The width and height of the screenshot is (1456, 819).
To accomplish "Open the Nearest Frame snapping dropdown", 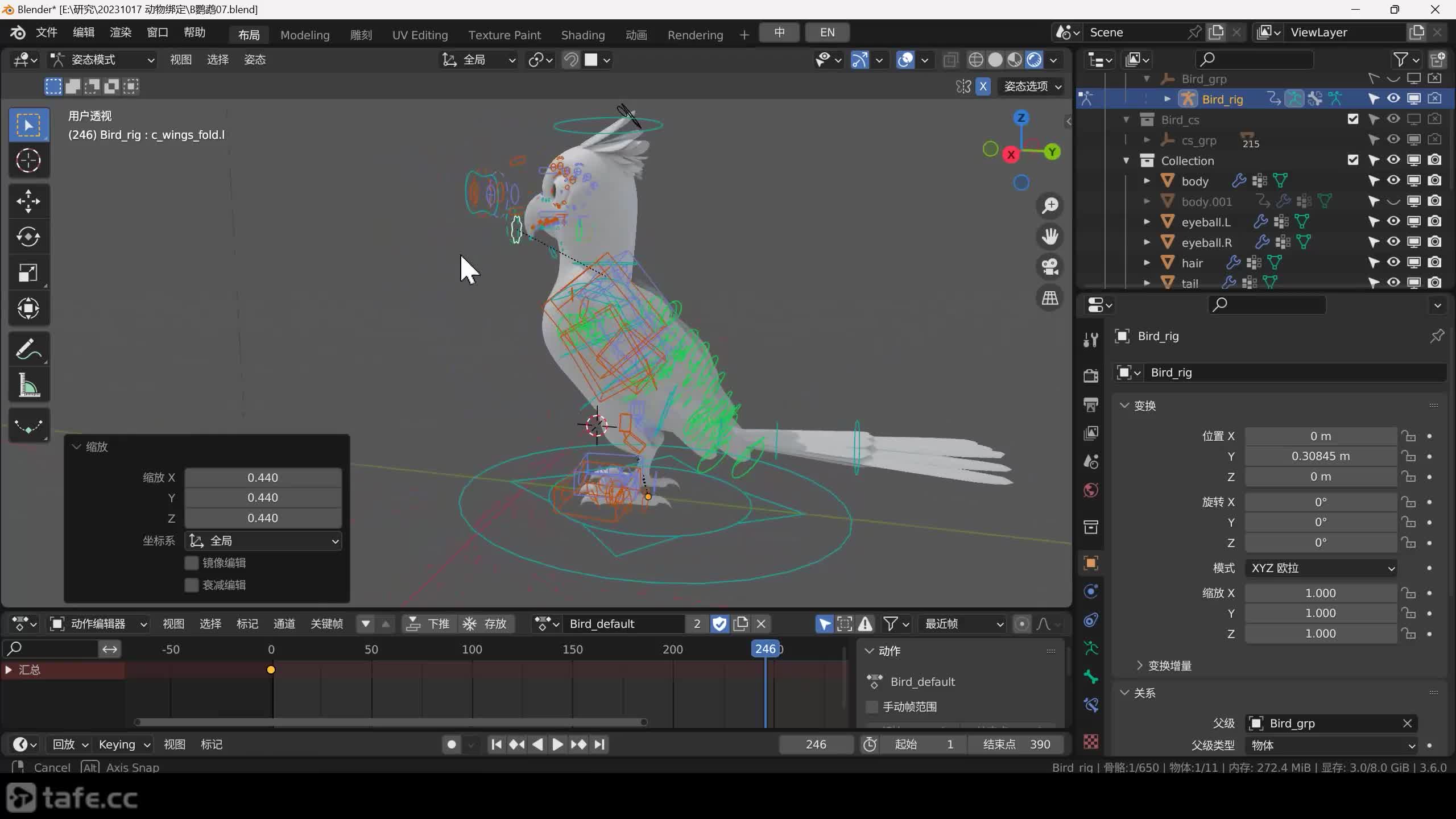I will (x=963, y=624).
